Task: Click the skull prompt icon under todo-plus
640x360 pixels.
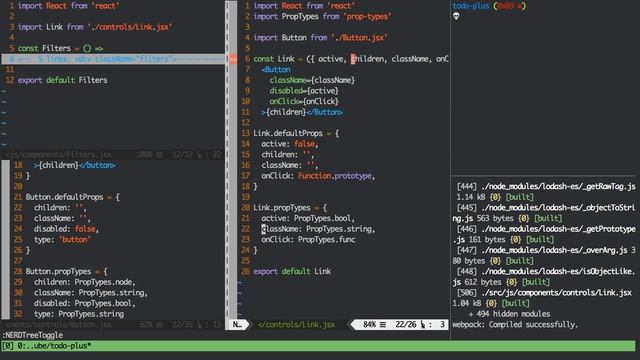Action: pos(456,16)
